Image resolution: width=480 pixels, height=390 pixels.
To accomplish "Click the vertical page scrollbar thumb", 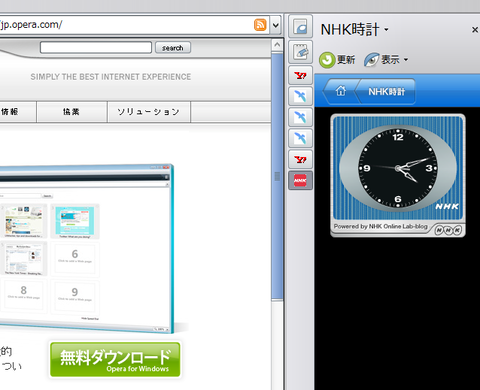I will click(x=277, y=177).
